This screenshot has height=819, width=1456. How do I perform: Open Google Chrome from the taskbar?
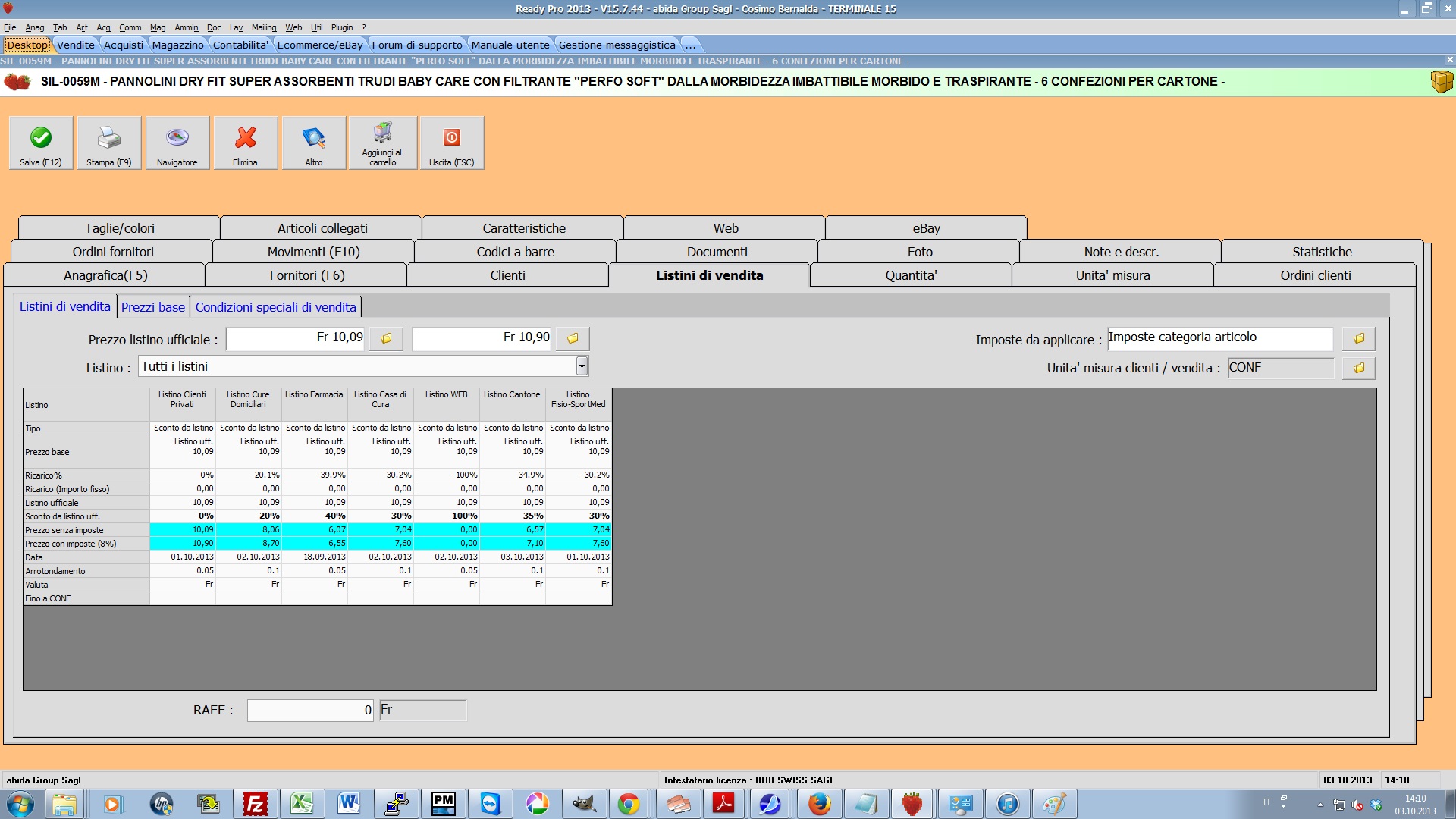[629, 804]
